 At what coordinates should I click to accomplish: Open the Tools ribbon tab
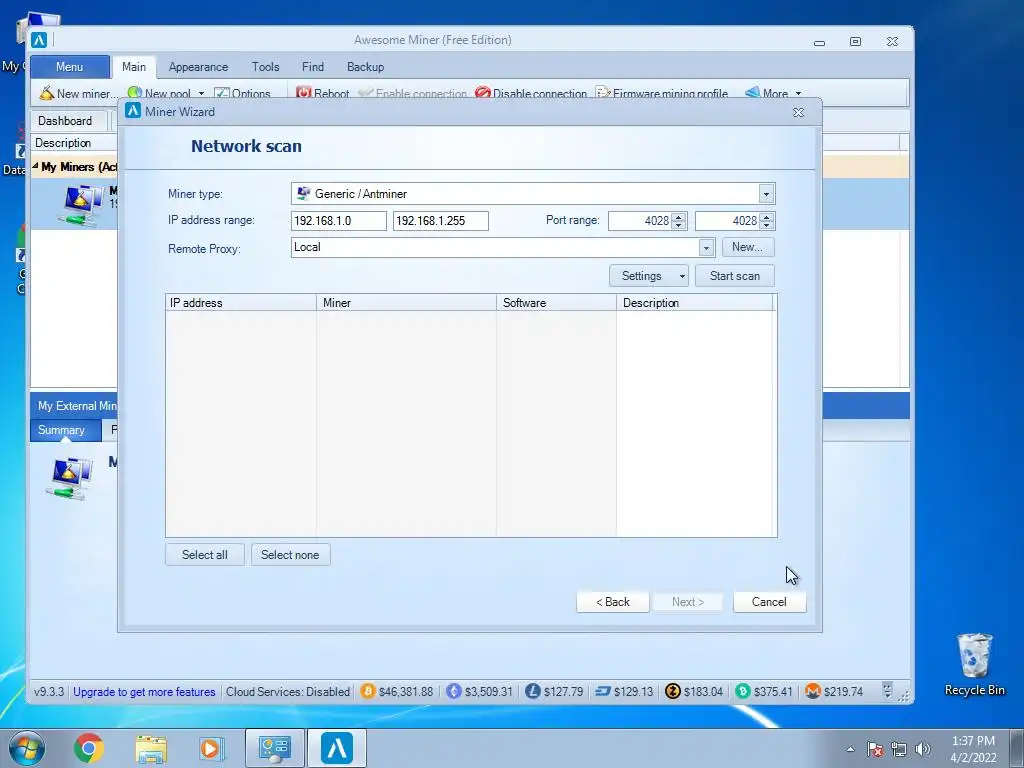(x=266, y=67)
